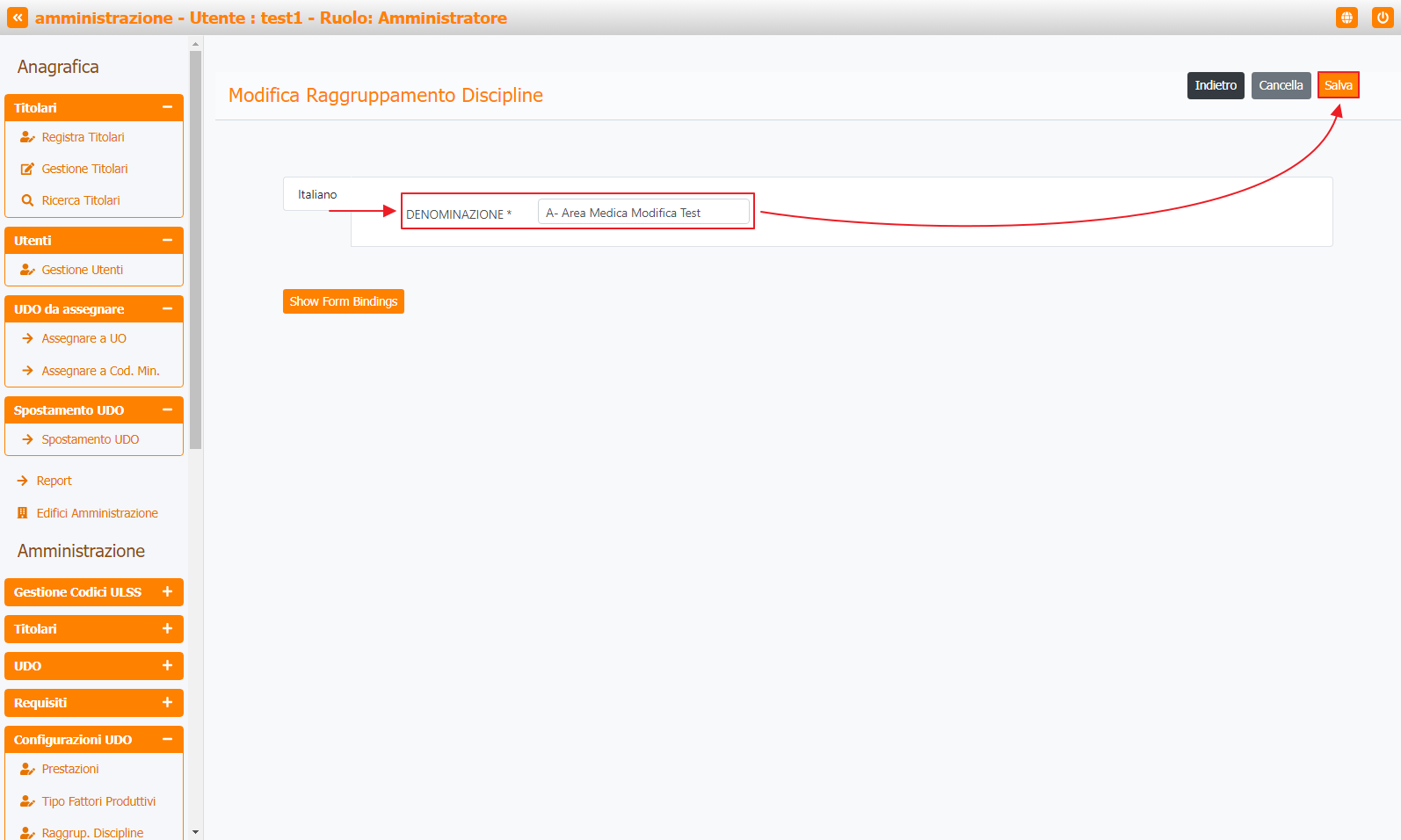1401x840 pixels.
Task: Select the Italiano language tab
Action: (x=317, y=194)
